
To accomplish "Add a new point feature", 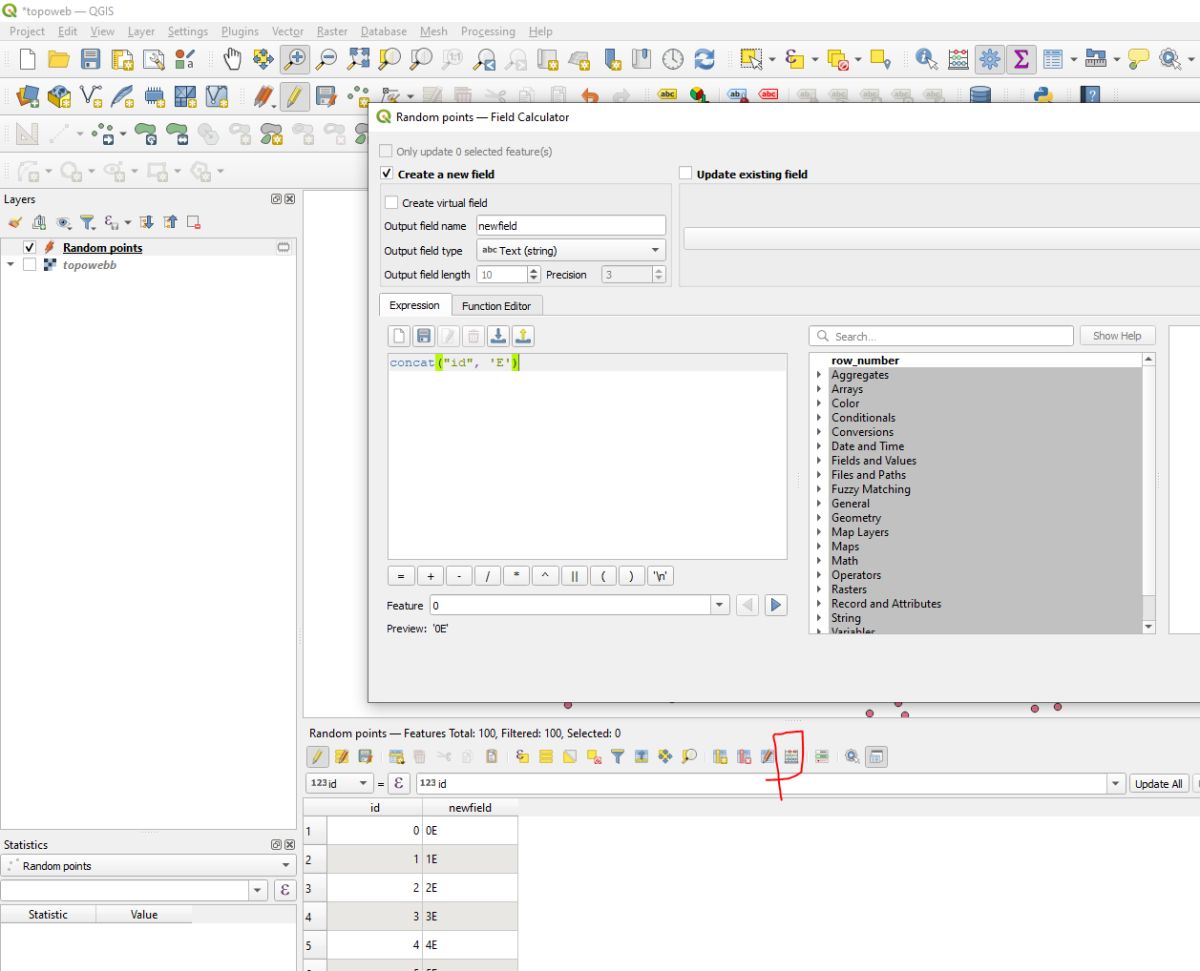I will (358, 96).
